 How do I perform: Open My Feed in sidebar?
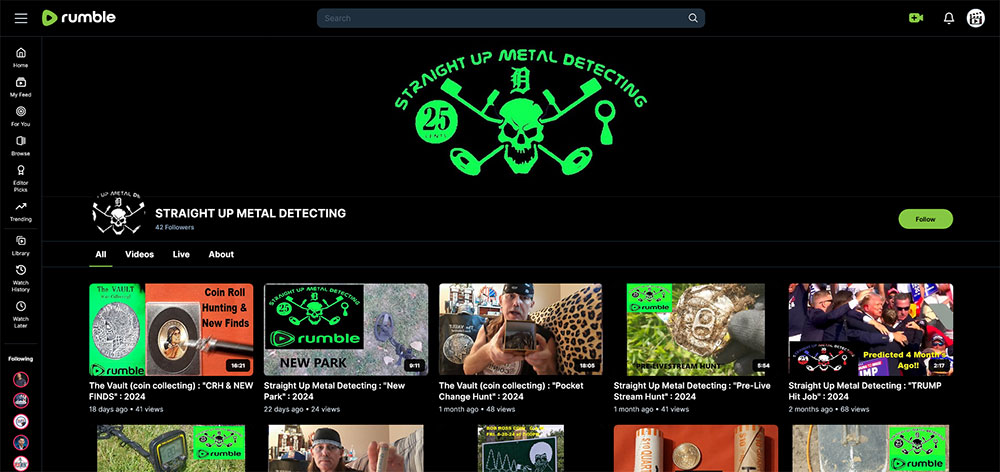click(20, 87)
